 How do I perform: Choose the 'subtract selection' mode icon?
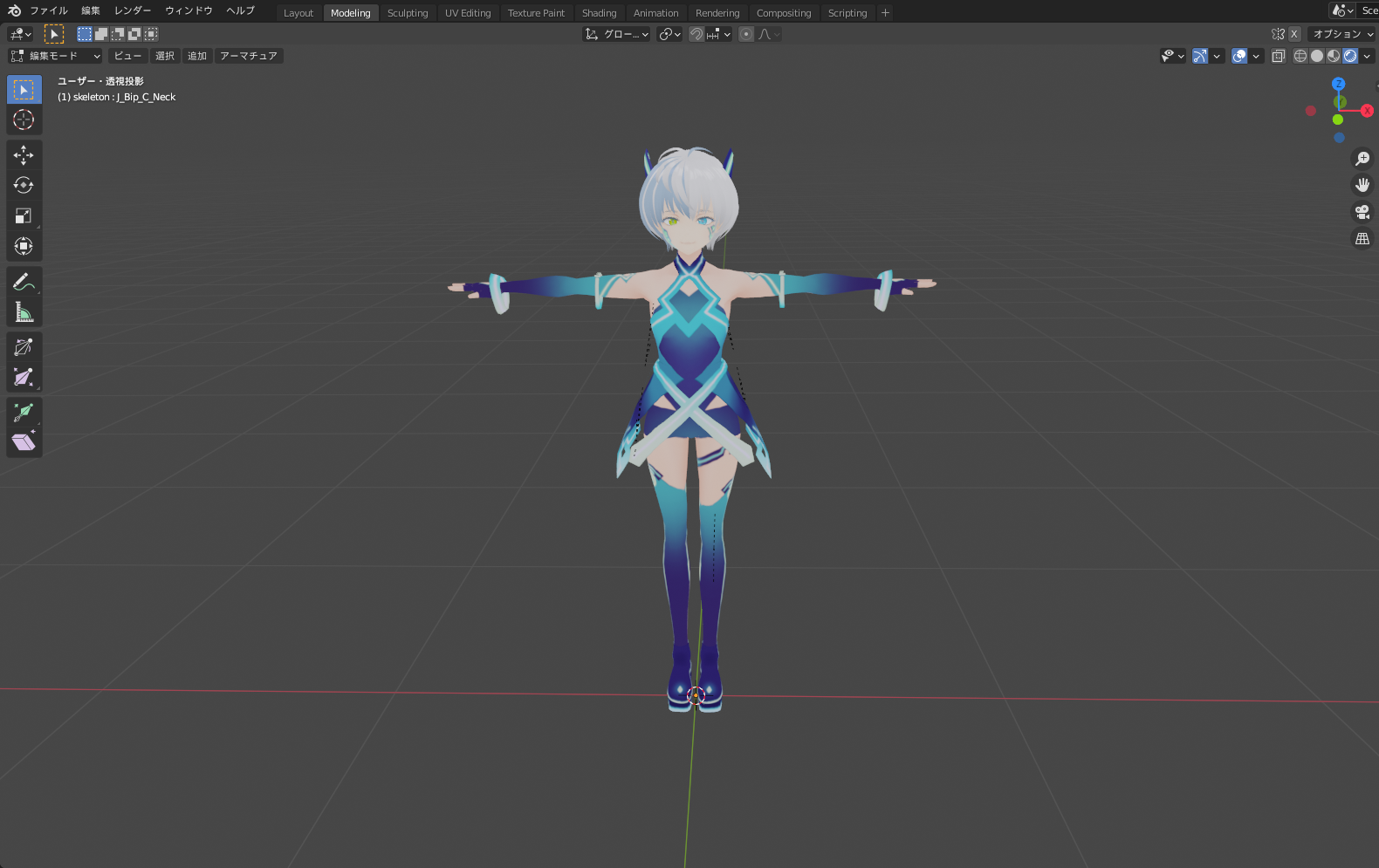(118, 34)
